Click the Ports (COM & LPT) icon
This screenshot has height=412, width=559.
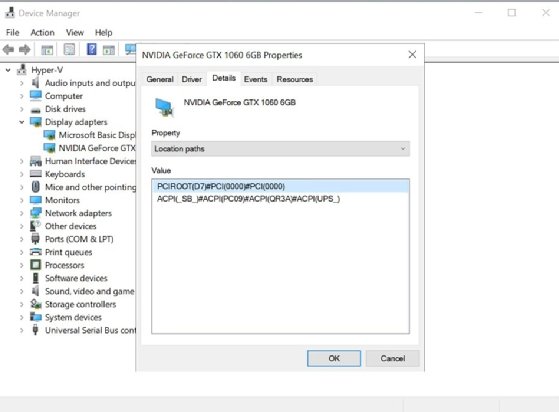click(x=35, y=239)
